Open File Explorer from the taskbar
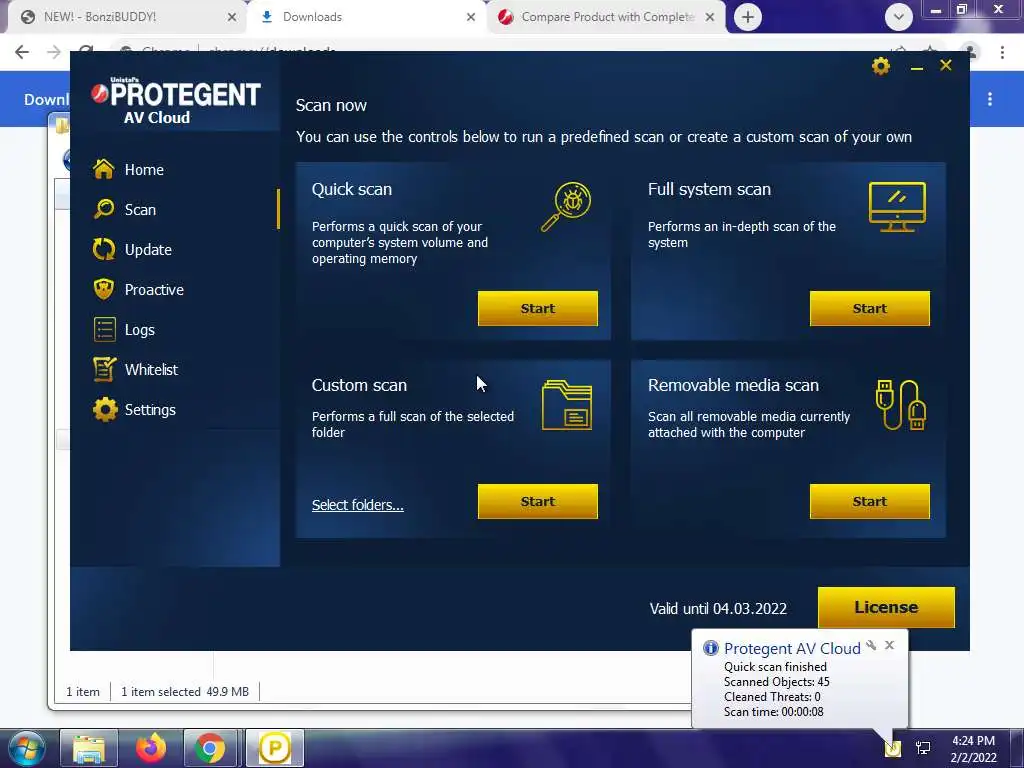This screenshot has height=768, width=1024. tap(89, 748)
